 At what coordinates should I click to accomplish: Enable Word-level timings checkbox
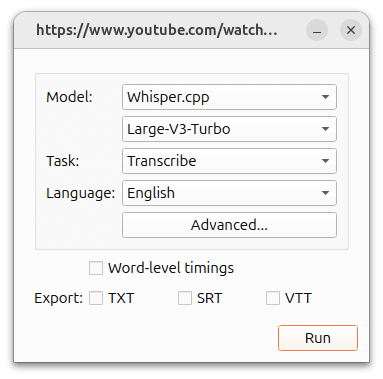pyautogui.click(x=96, y=268)
